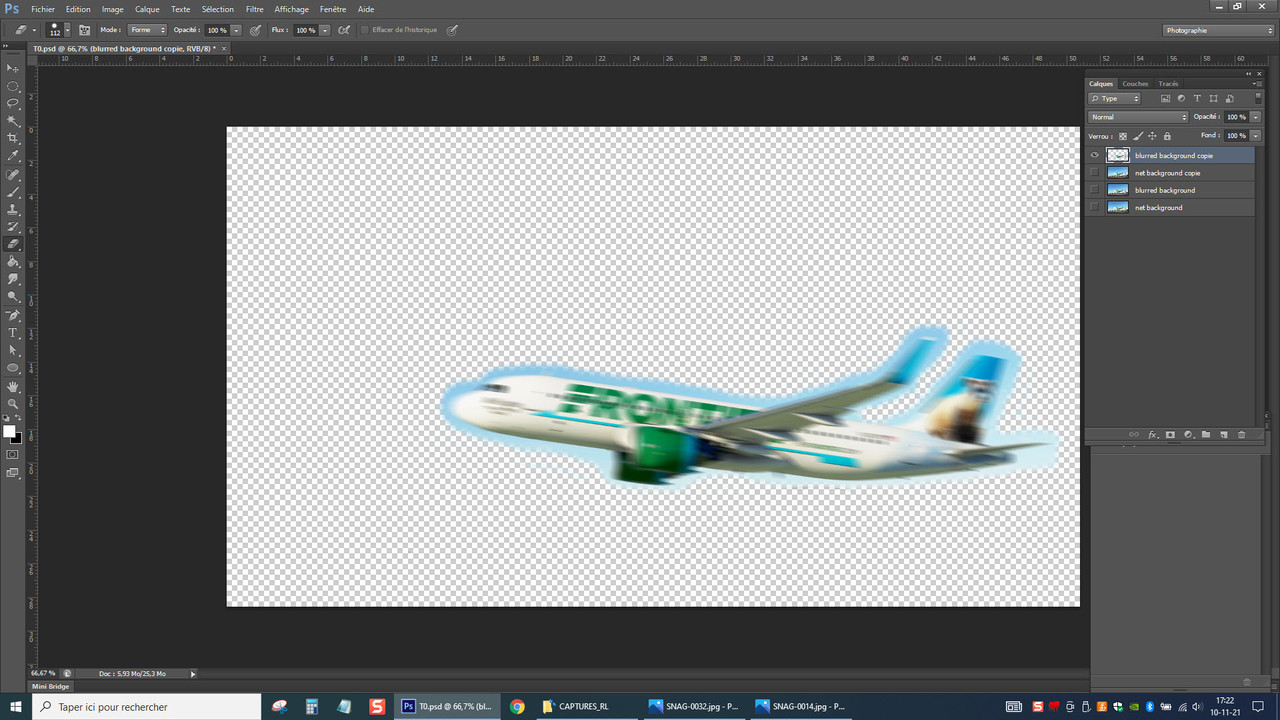Screen dimensions: 1280x720
Task: Switch to the Couches tab
Action: point(1135,84)
